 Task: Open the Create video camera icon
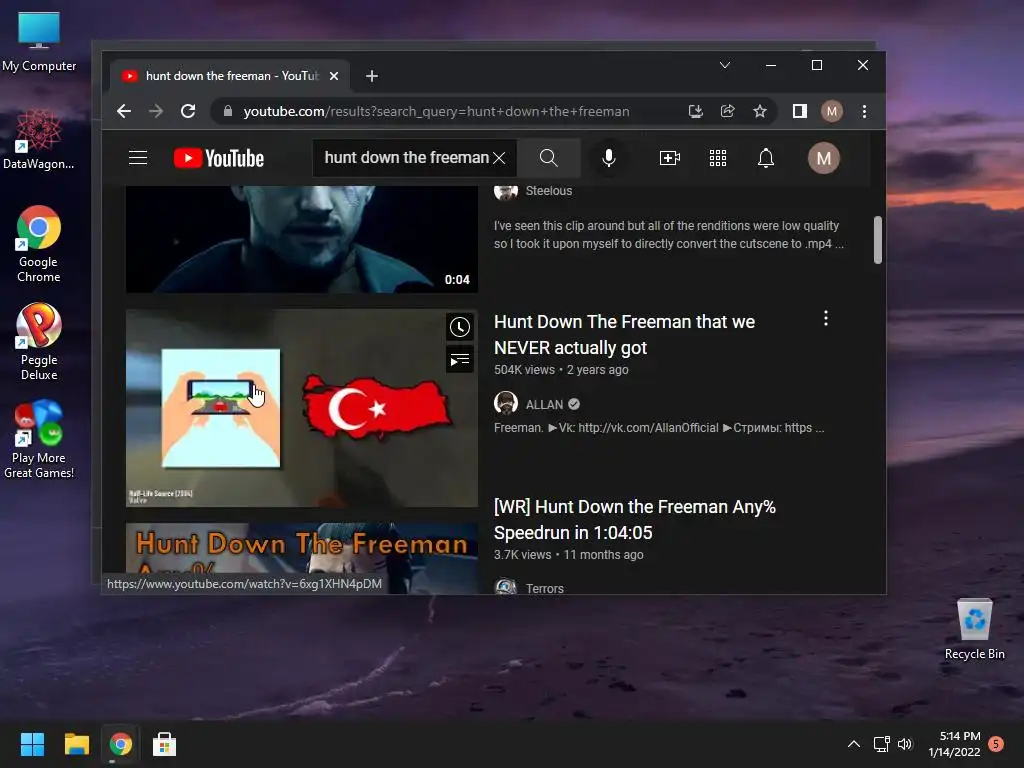click(669, 158)
